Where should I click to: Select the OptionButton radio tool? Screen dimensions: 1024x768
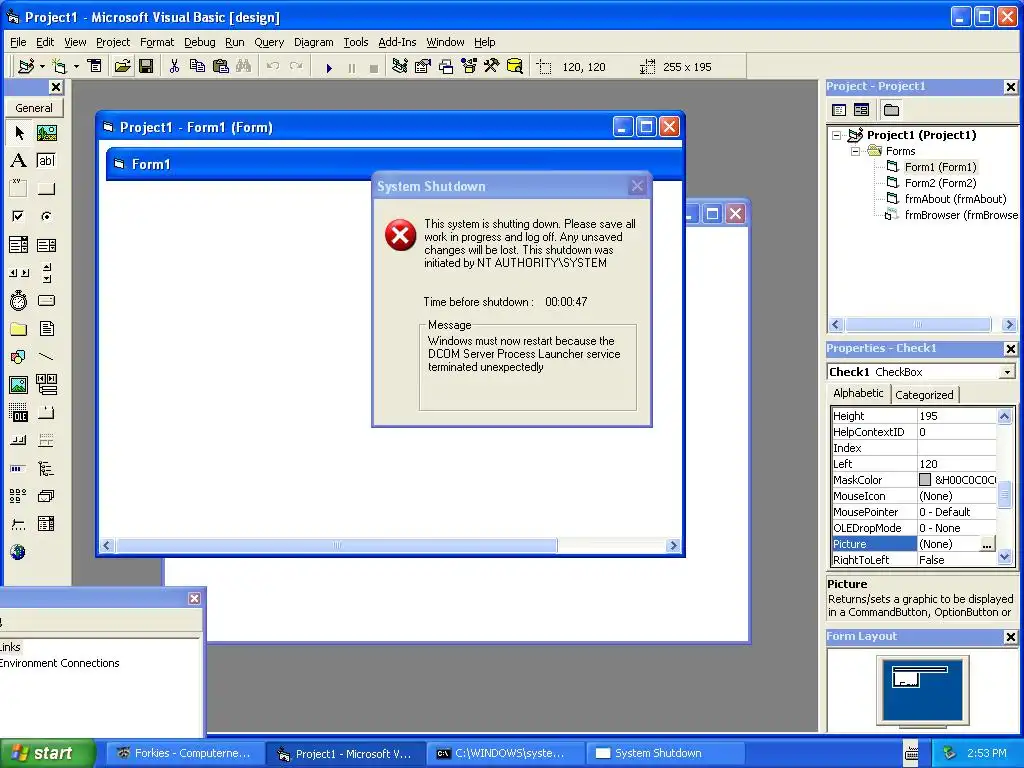(x=46, y=216)
